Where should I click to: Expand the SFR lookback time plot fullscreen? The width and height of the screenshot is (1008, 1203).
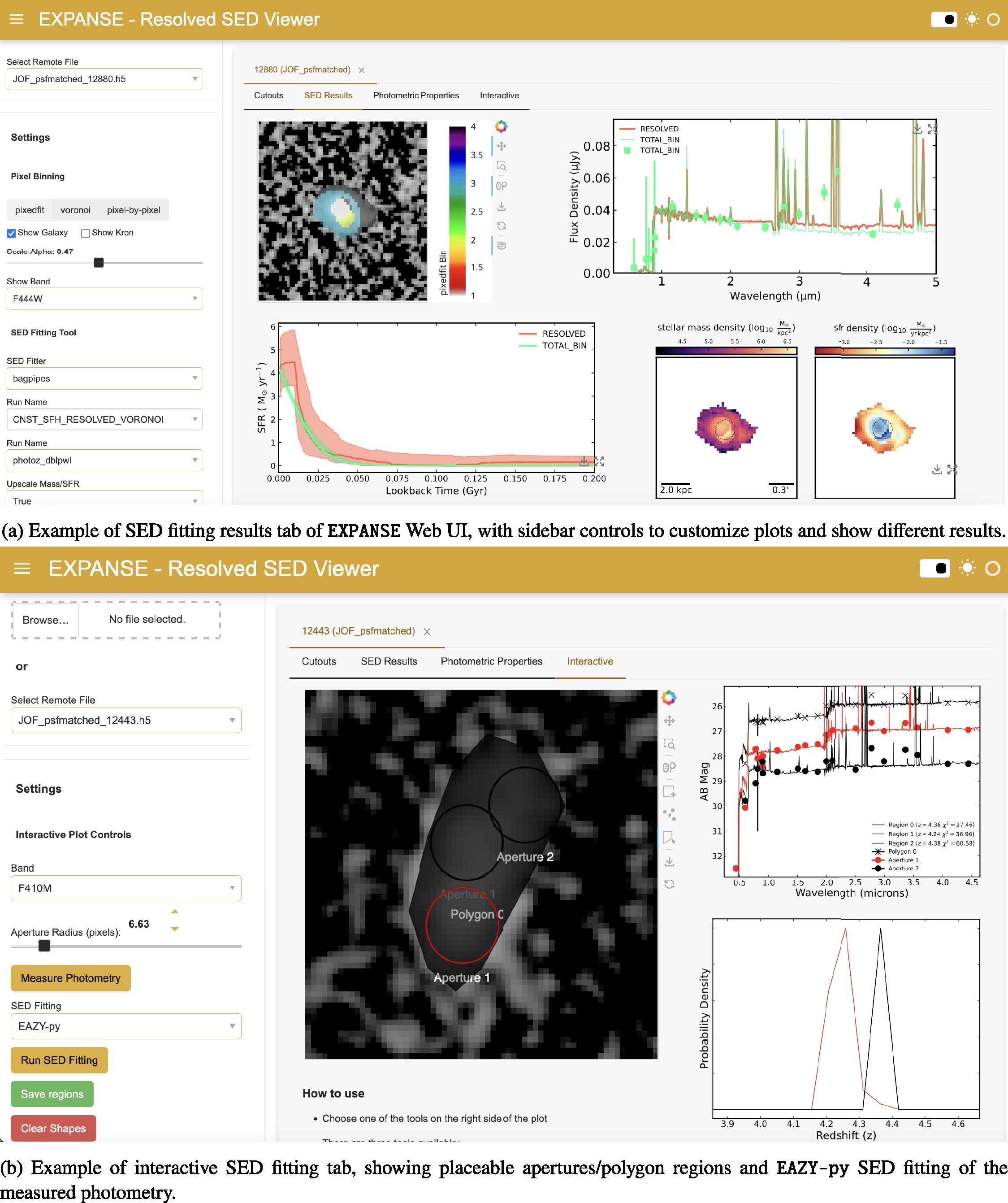(x=599, y=461)
